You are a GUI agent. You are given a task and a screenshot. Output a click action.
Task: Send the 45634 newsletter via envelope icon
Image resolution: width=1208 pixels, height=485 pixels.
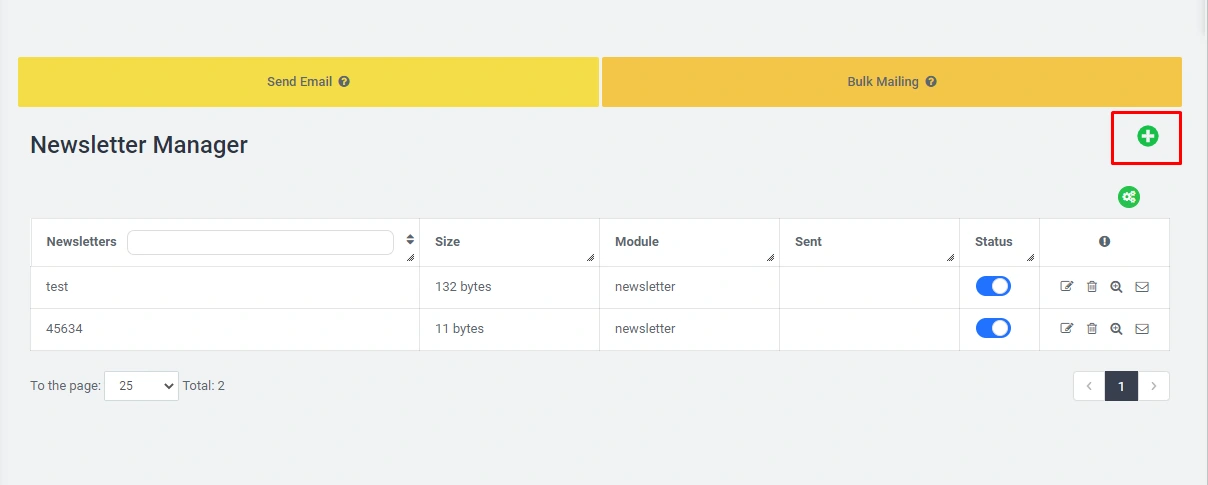click(1142, 328)
